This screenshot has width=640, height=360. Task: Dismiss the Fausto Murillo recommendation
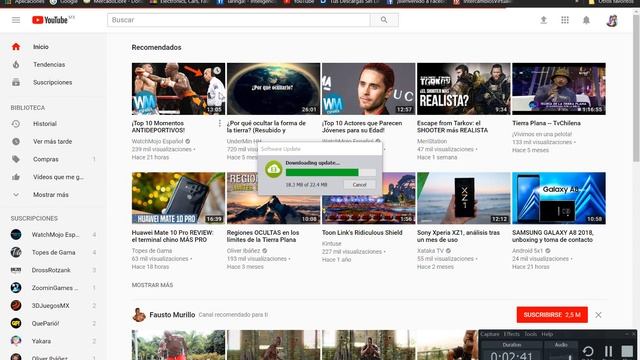pos(598,315)
